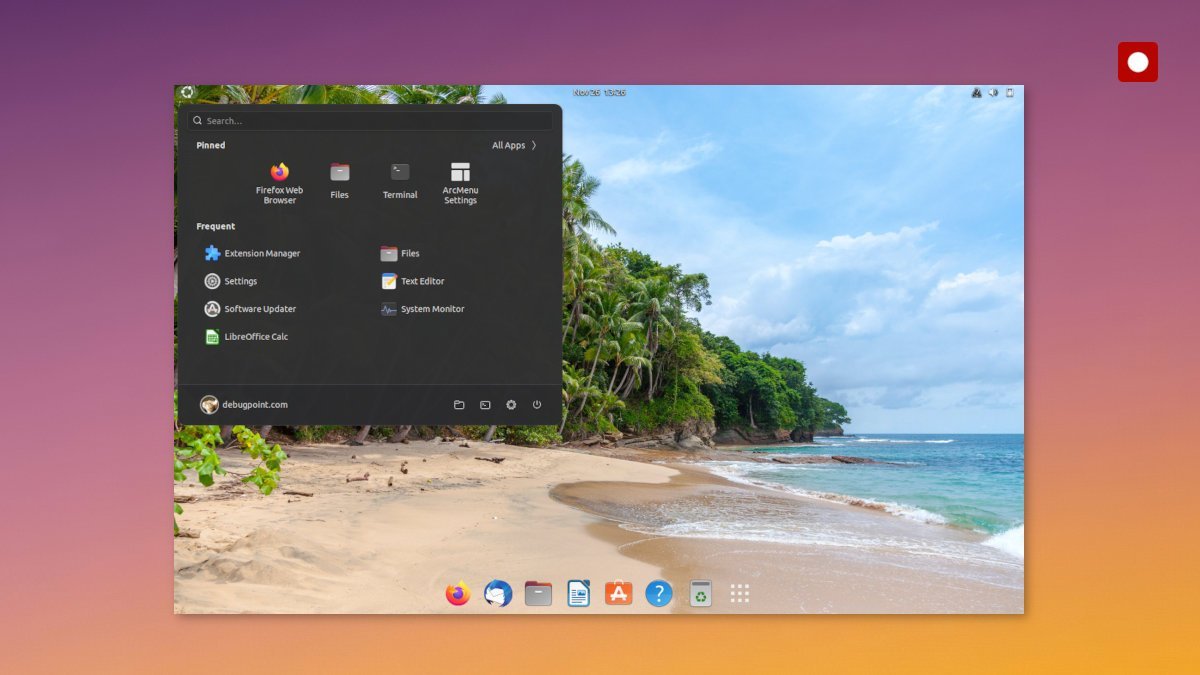The width and height of the screenshot is (1200, 675).
Task: Open Thunderbird from the dock
Action: (497, 593)
